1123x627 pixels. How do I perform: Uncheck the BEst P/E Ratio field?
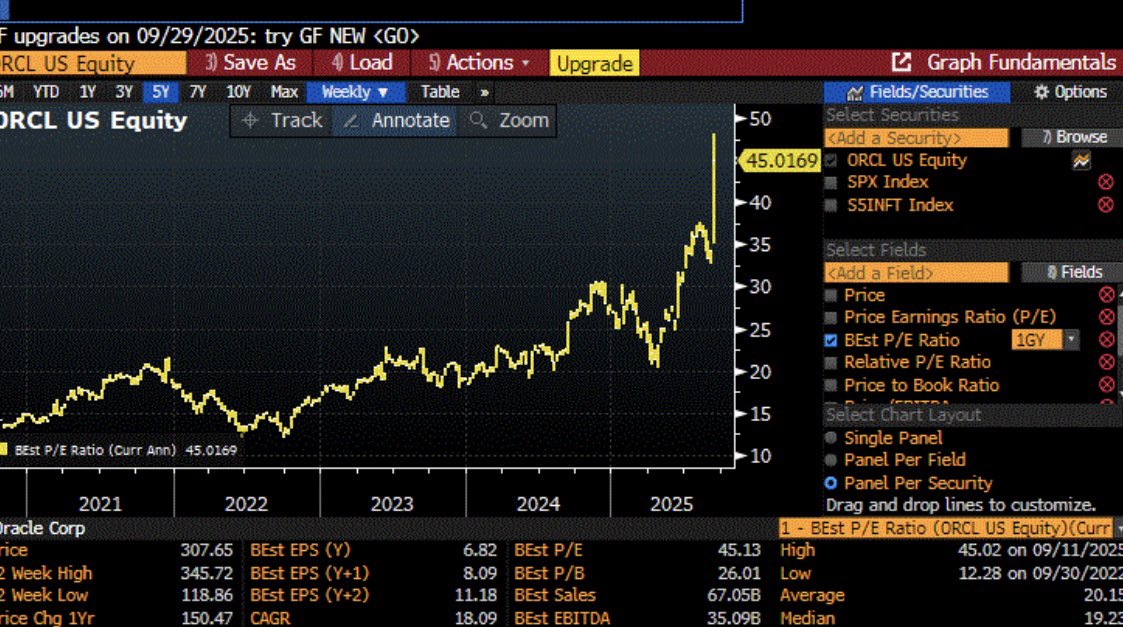point(831,340)
